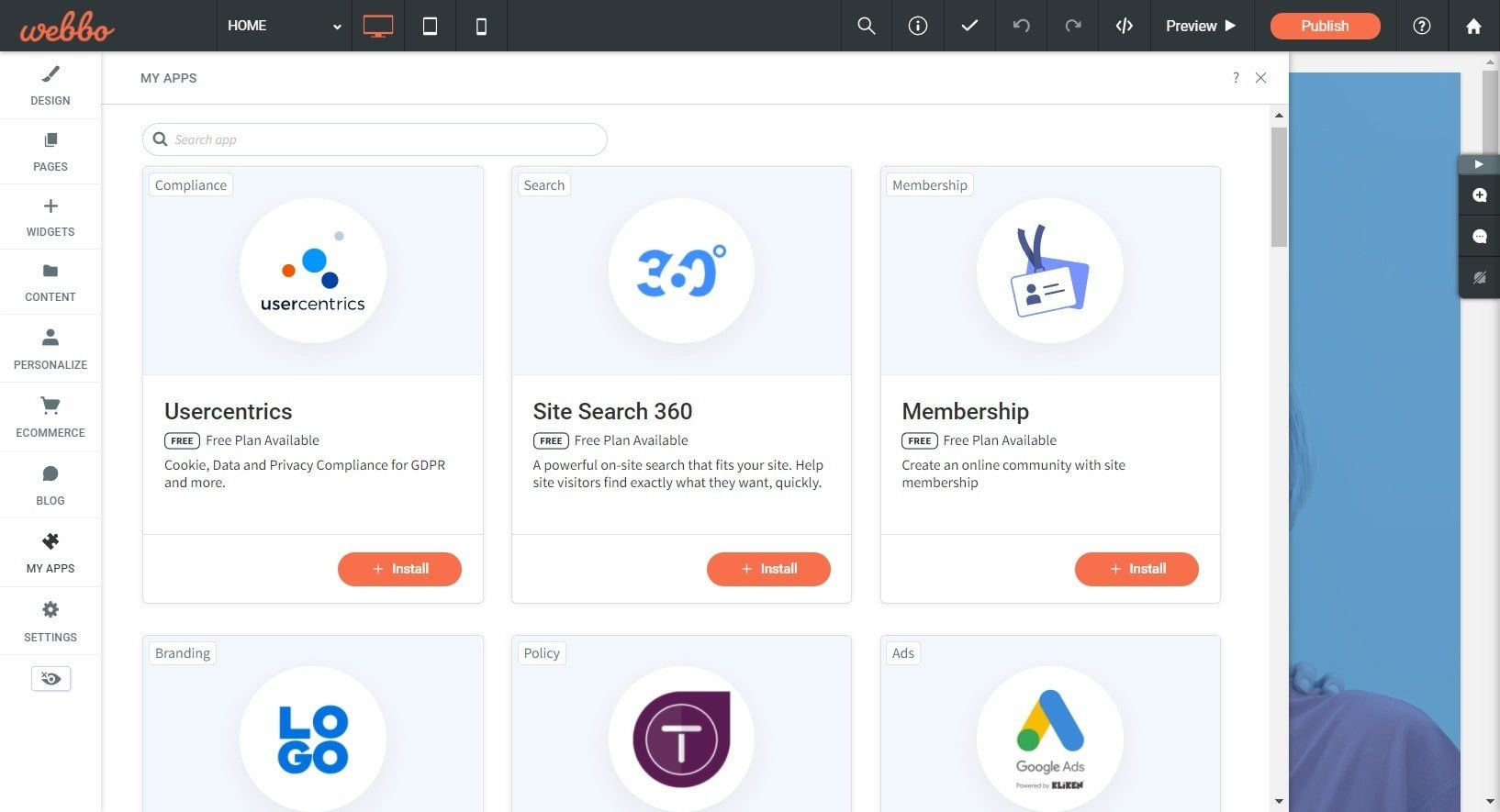The height and width of the screenshot is (812, 1500).
Task: Click the FREE badge on Site Search 360
Action: [551, 440]
